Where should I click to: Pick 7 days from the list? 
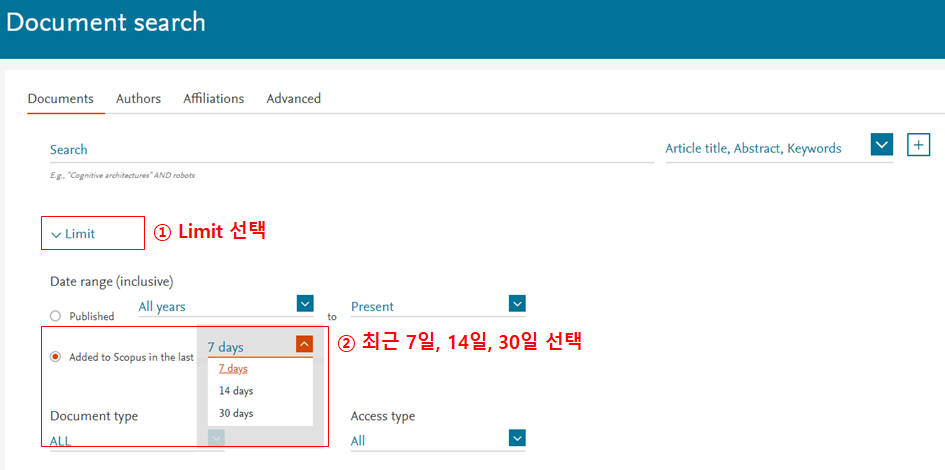pos(233,369)
